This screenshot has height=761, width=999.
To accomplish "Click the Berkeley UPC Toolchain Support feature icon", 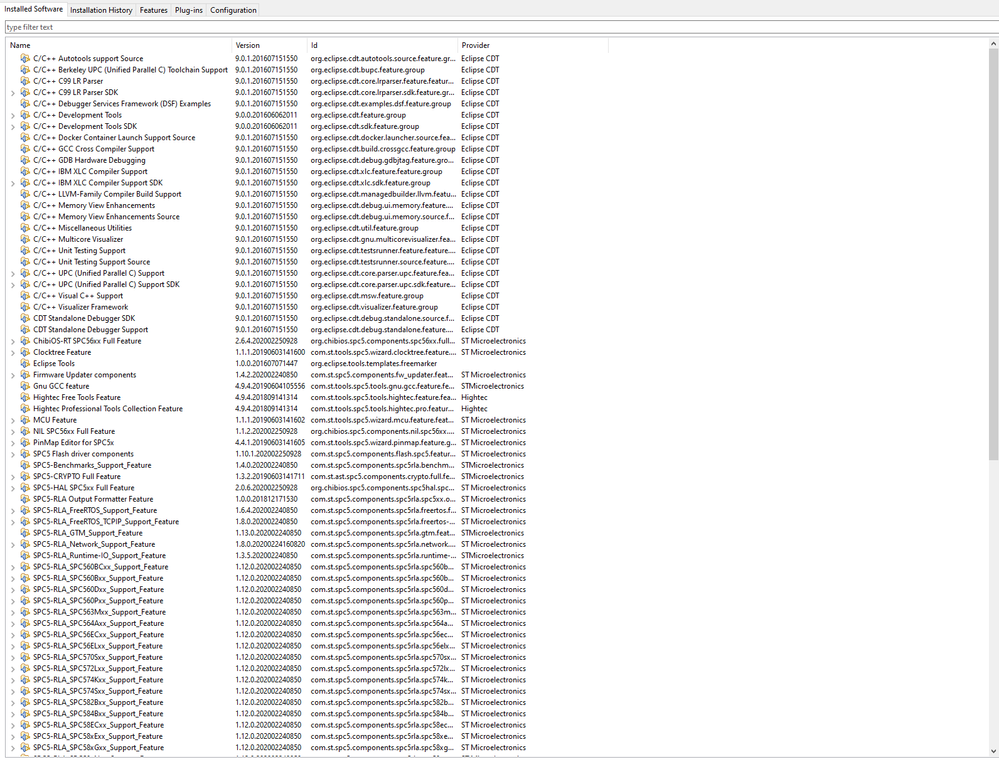I will (x=25, y=70).
